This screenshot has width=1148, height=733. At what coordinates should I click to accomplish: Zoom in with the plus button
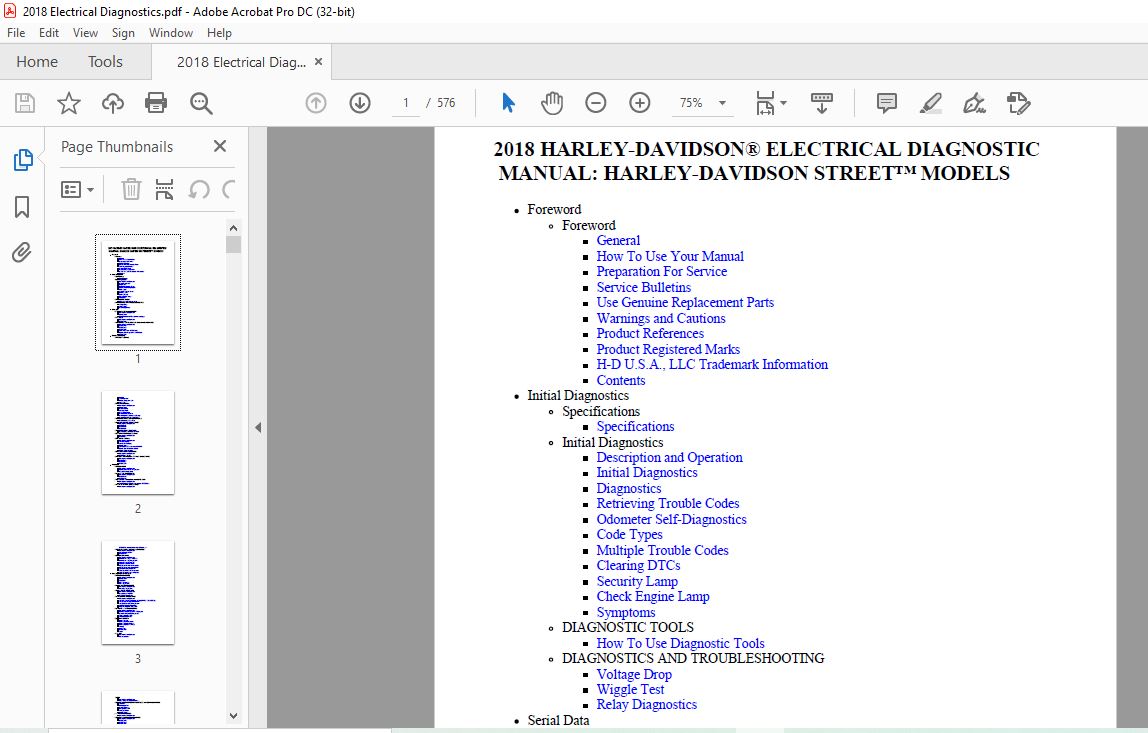(640, 103)
